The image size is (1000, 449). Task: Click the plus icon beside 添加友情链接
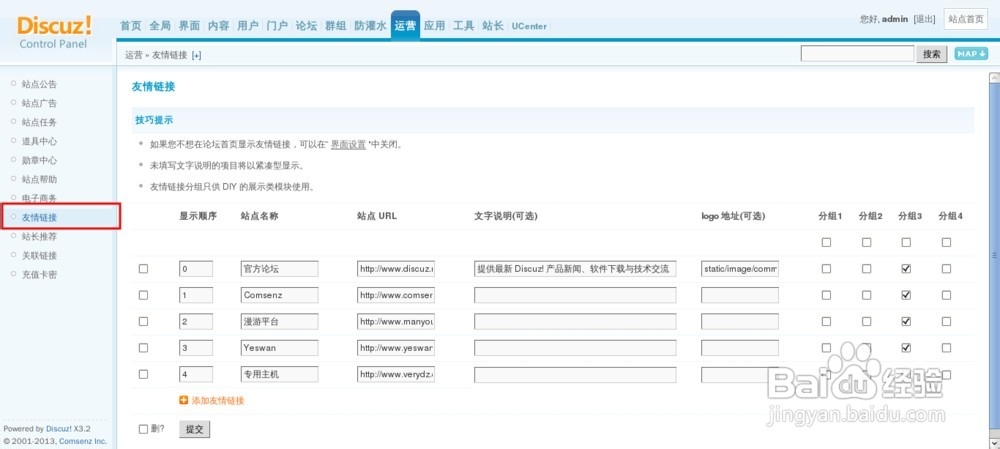[x=184, y=401]
